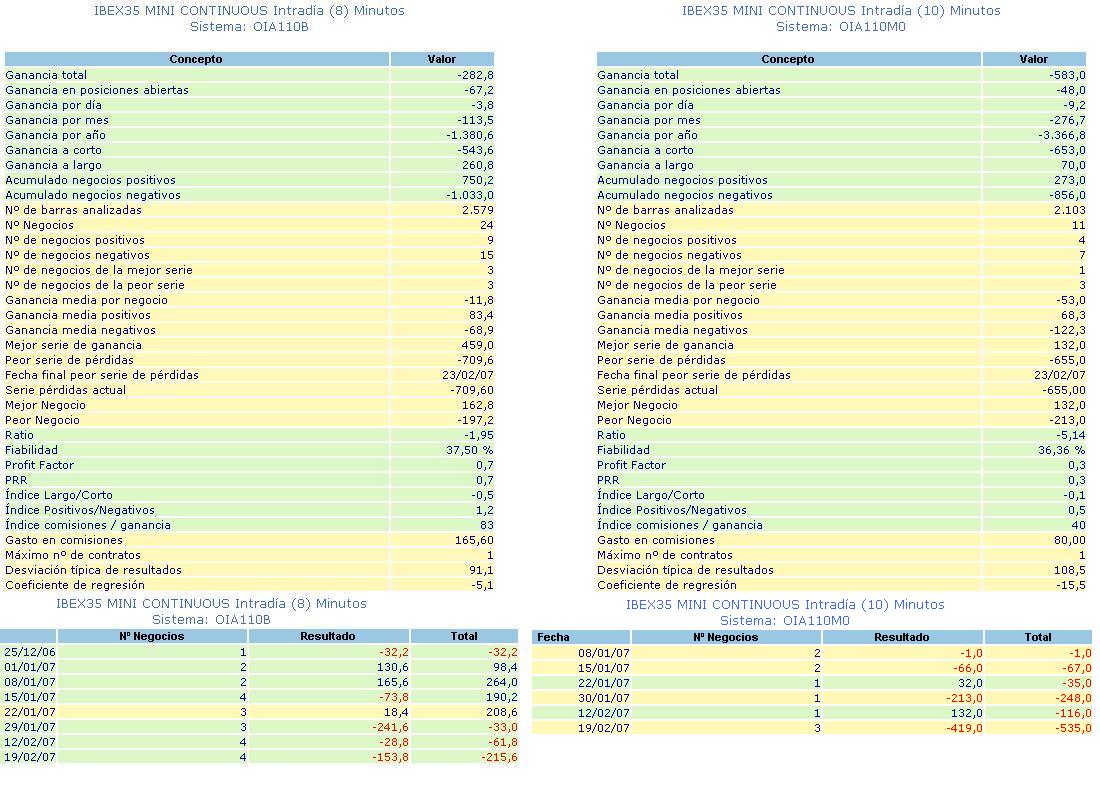Click Acumulado negocios negativos value -1.033,0

pos(469,195)
